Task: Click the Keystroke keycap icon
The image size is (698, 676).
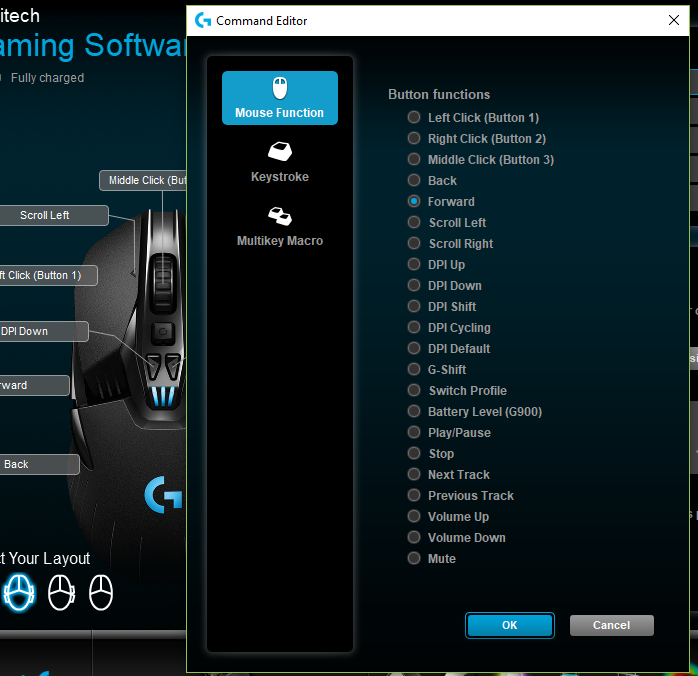Action: tap(280, 151)
